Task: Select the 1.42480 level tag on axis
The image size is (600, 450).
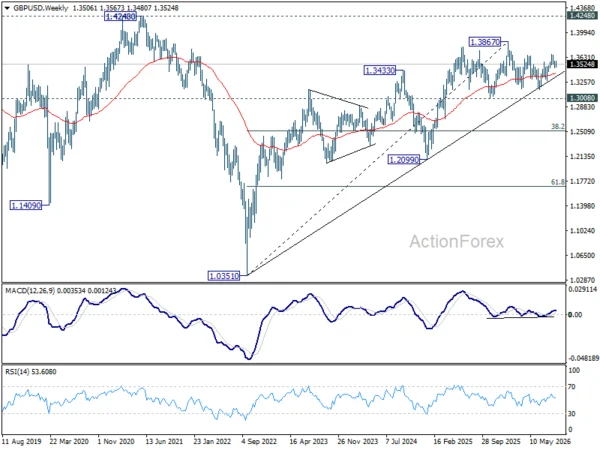Action: tap(583, 16)
